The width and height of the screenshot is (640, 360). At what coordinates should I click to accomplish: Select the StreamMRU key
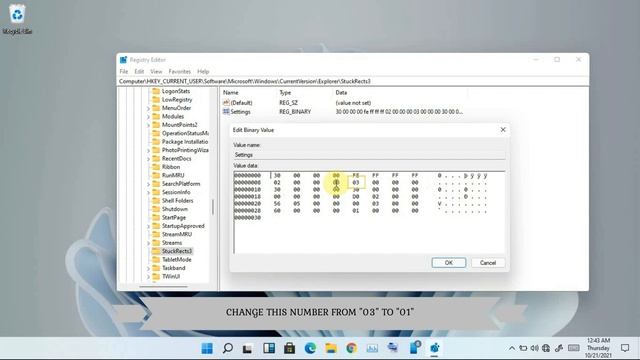177,234
